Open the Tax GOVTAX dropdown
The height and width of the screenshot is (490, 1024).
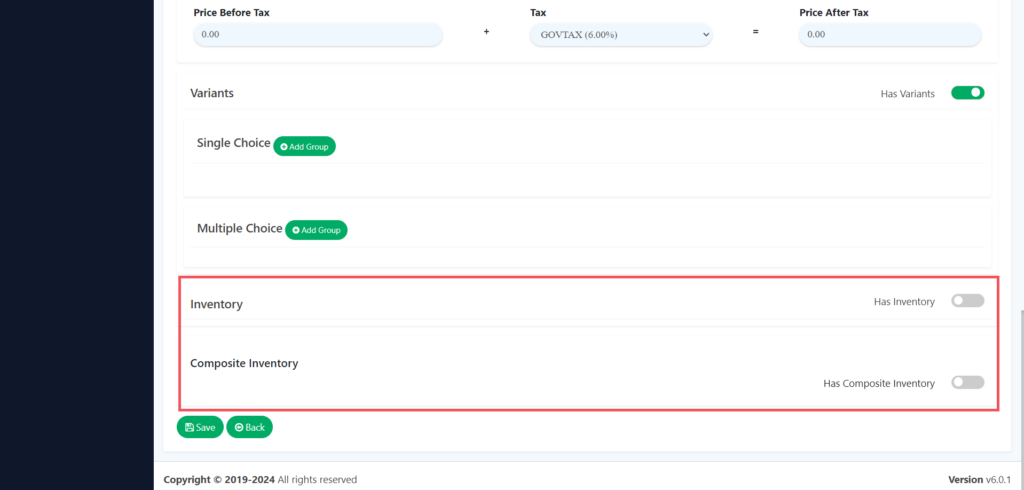tap(619, 34)
